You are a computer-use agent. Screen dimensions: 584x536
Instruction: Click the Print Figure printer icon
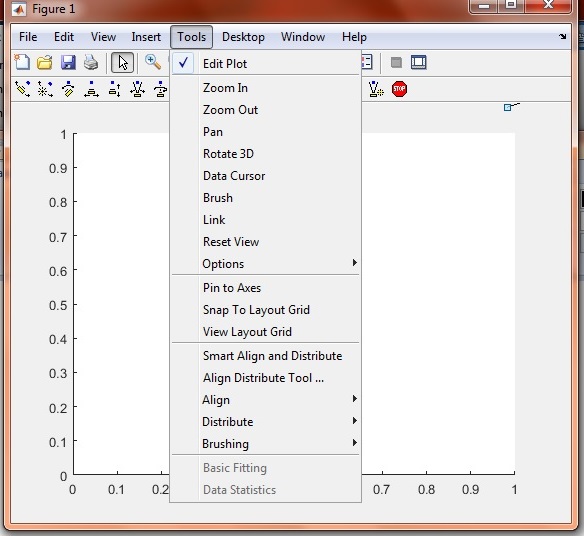click(x=91, y=63)
